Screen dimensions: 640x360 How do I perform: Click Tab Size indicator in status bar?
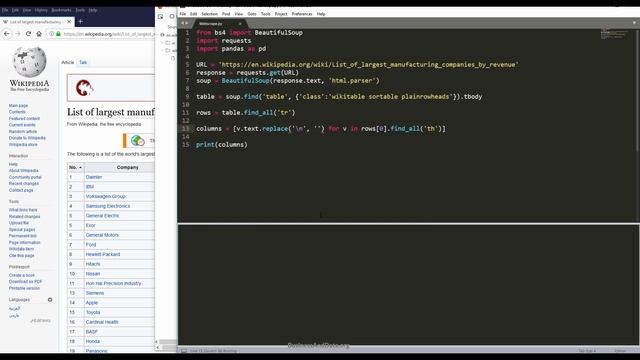[587, 351]
